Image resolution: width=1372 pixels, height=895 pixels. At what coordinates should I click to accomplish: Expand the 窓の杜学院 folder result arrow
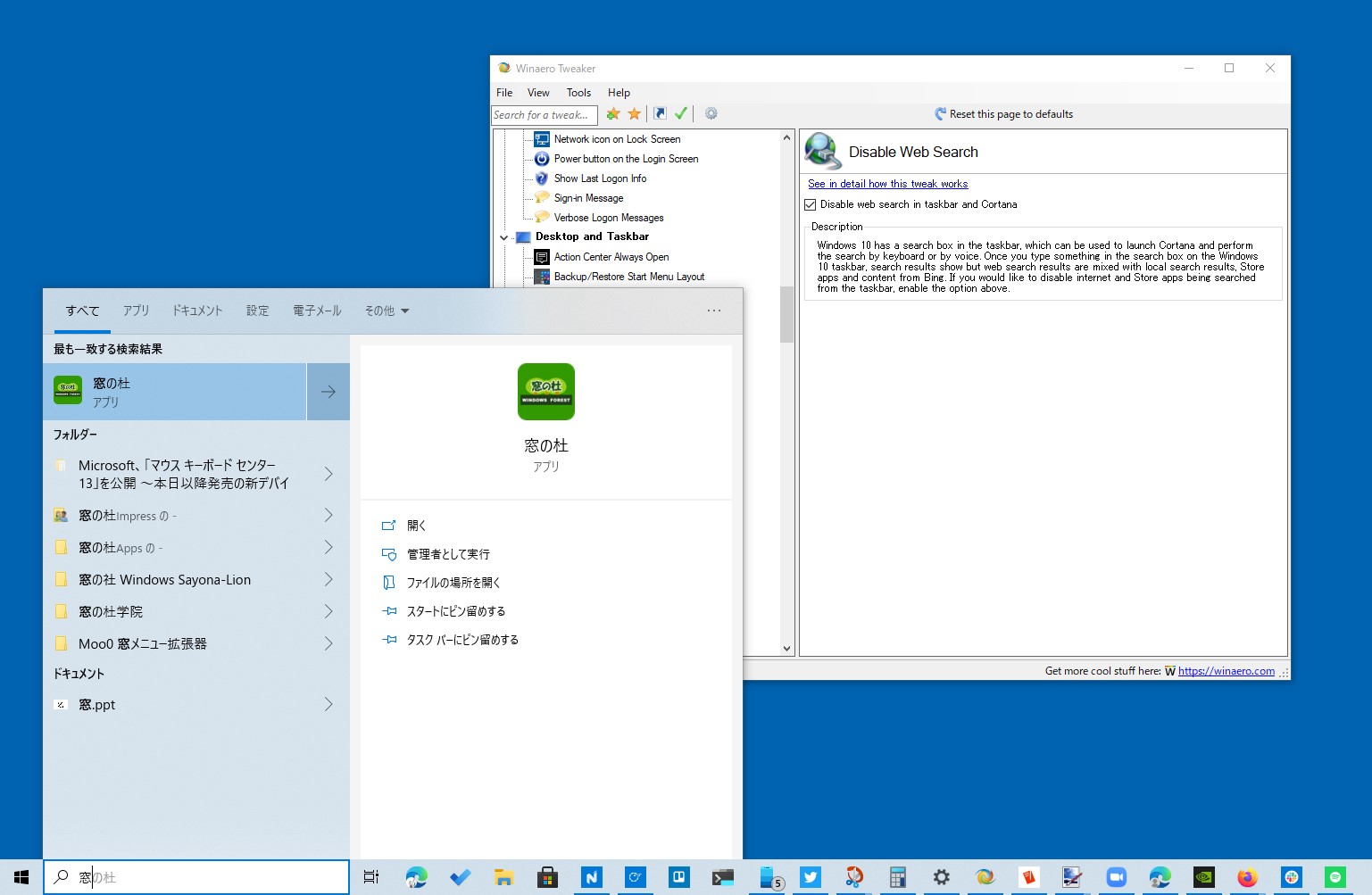(328, 611)
